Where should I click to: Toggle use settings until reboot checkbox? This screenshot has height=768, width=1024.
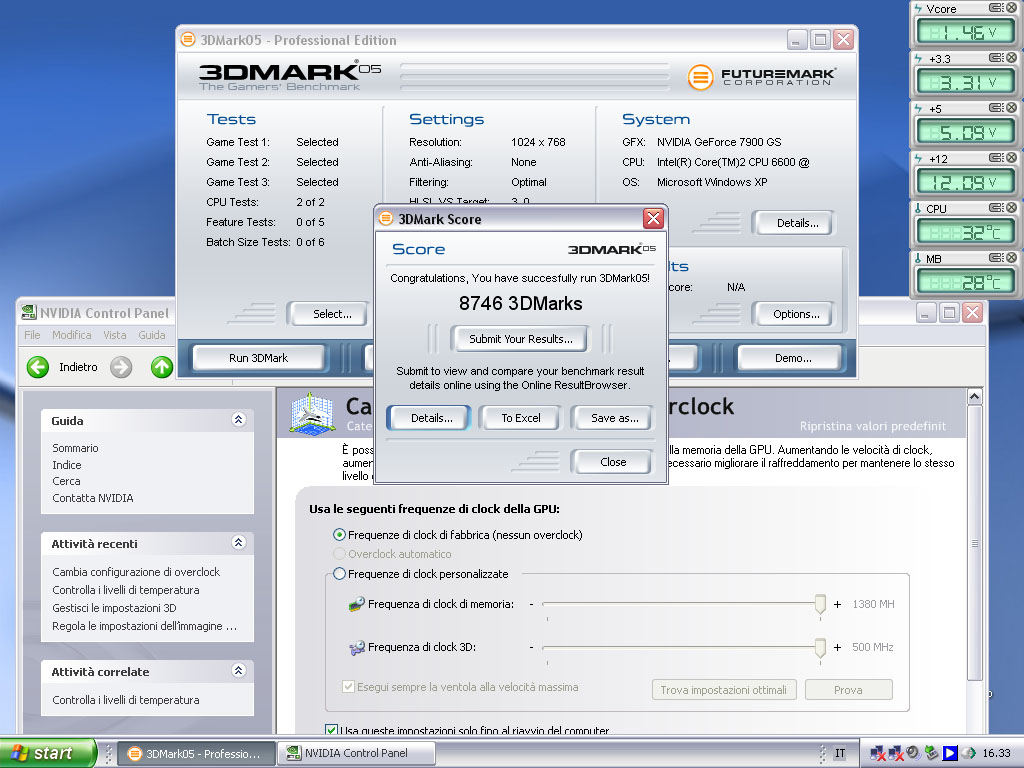(x=331, y=730)
